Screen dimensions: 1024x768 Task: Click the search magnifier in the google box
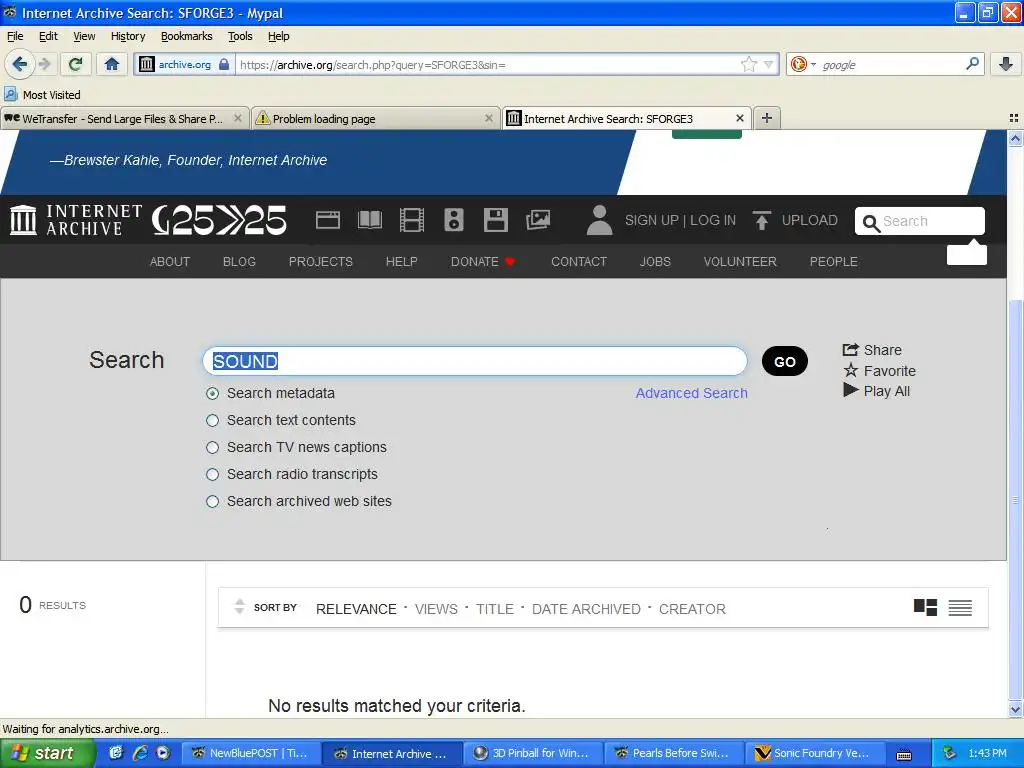(x=972, y=64)
